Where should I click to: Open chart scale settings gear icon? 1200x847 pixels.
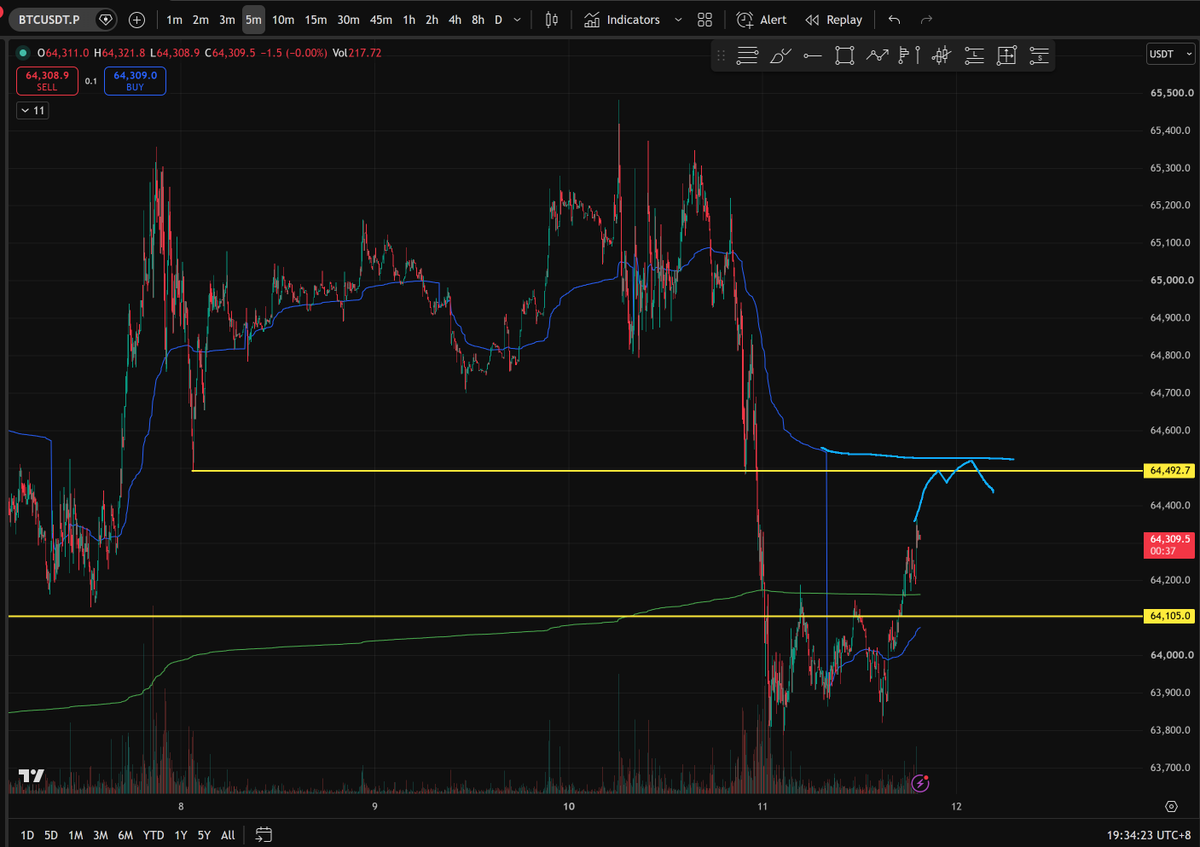[x=1170, y=805]
